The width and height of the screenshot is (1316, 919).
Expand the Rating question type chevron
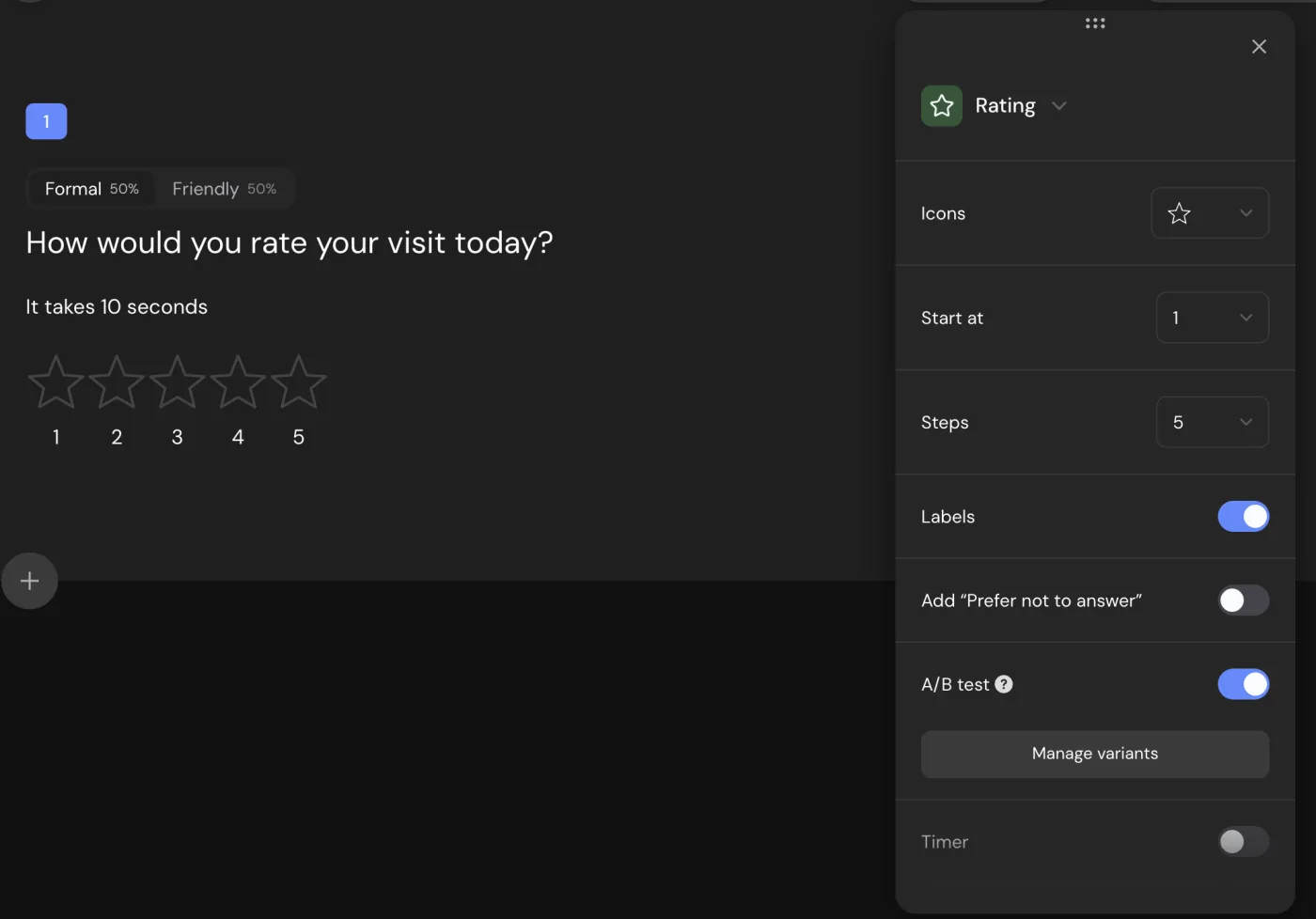pyautogui.click(x=1059, y=106)
